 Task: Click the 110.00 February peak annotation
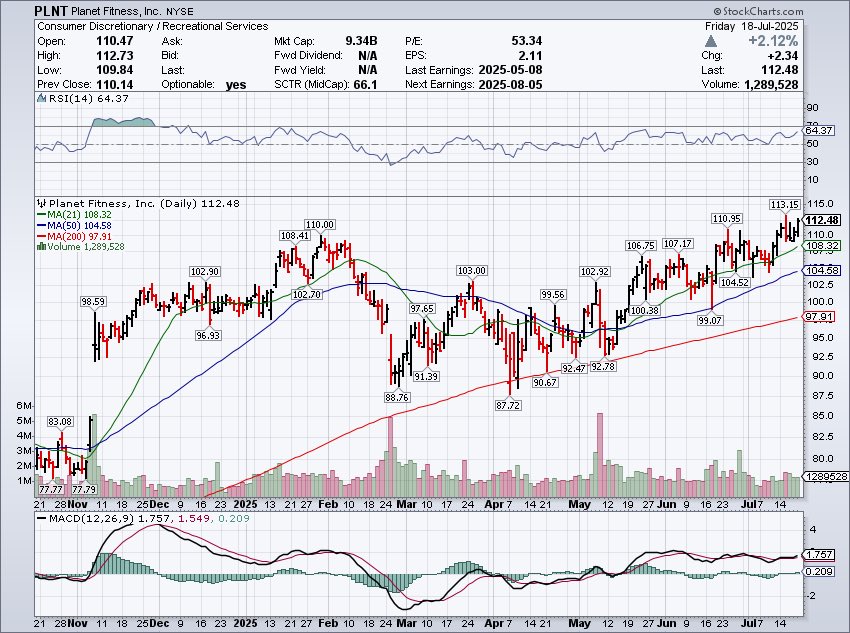(320, 224)
